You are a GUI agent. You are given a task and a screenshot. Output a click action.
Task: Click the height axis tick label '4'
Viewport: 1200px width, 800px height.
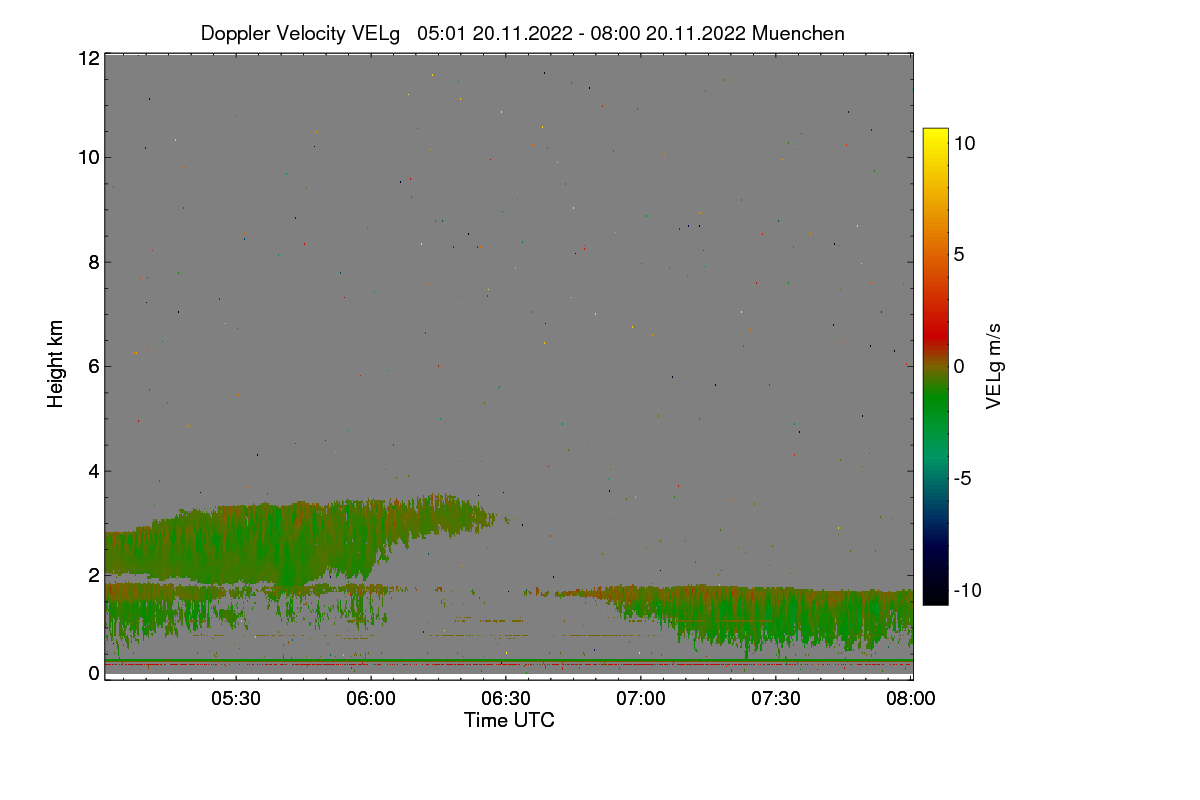click(x=93, y=471)
